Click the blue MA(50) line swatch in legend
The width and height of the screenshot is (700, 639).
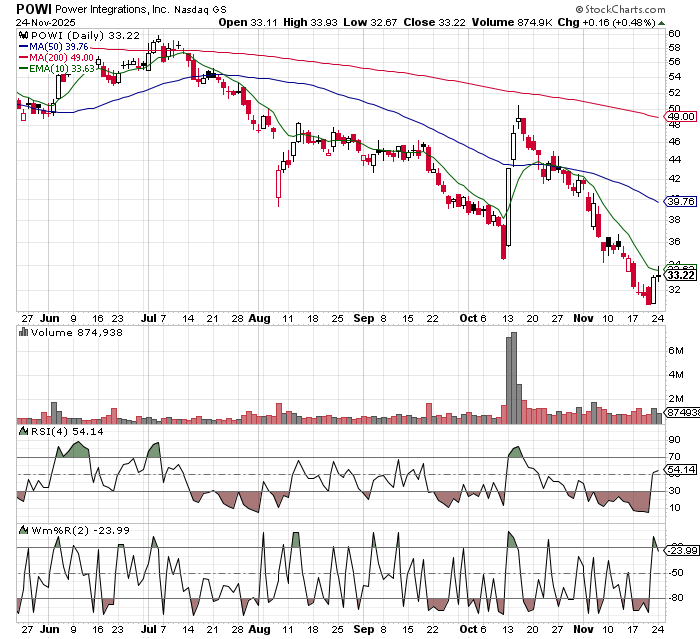[x=23, y=46]
